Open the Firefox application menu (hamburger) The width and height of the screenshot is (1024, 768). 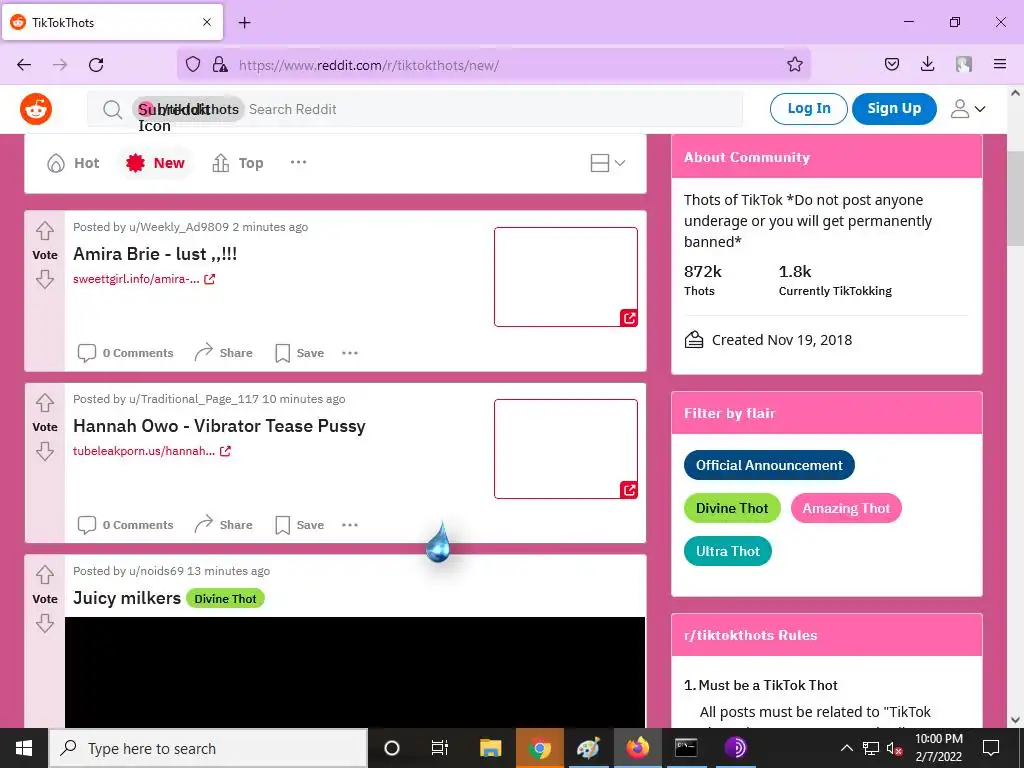click(1000, 64)
